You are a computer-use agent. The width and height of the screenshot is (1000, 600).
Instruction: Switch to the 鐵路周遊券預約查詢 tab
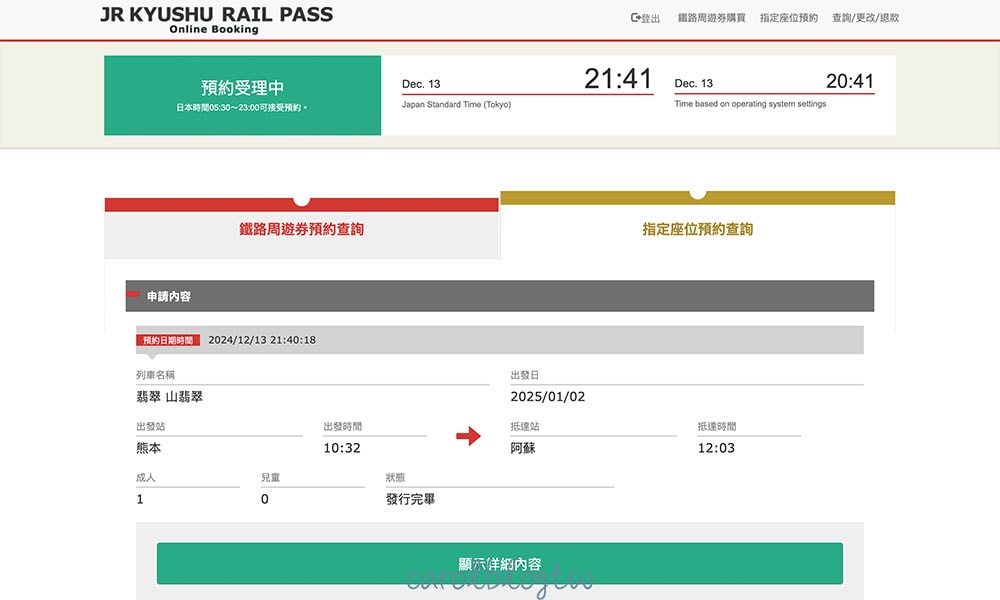click(x=302, y=229)
